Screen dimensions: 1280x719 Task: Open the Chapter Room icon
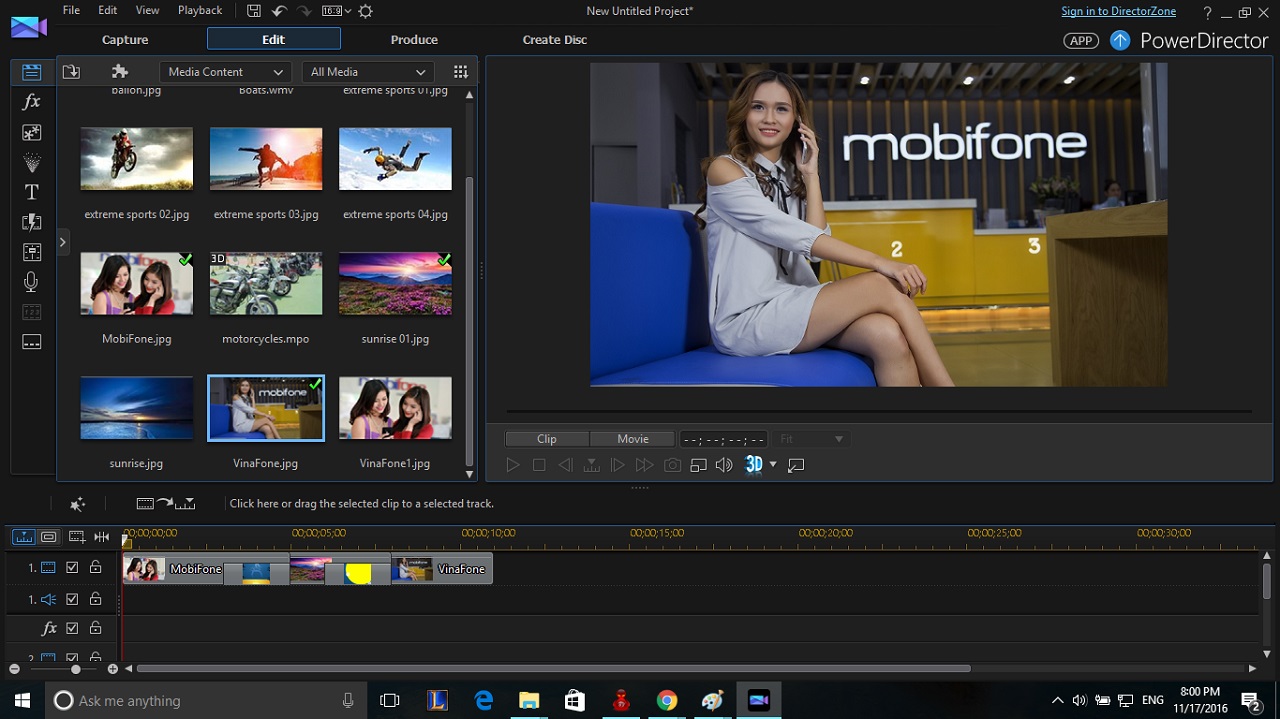pos(32,312)
